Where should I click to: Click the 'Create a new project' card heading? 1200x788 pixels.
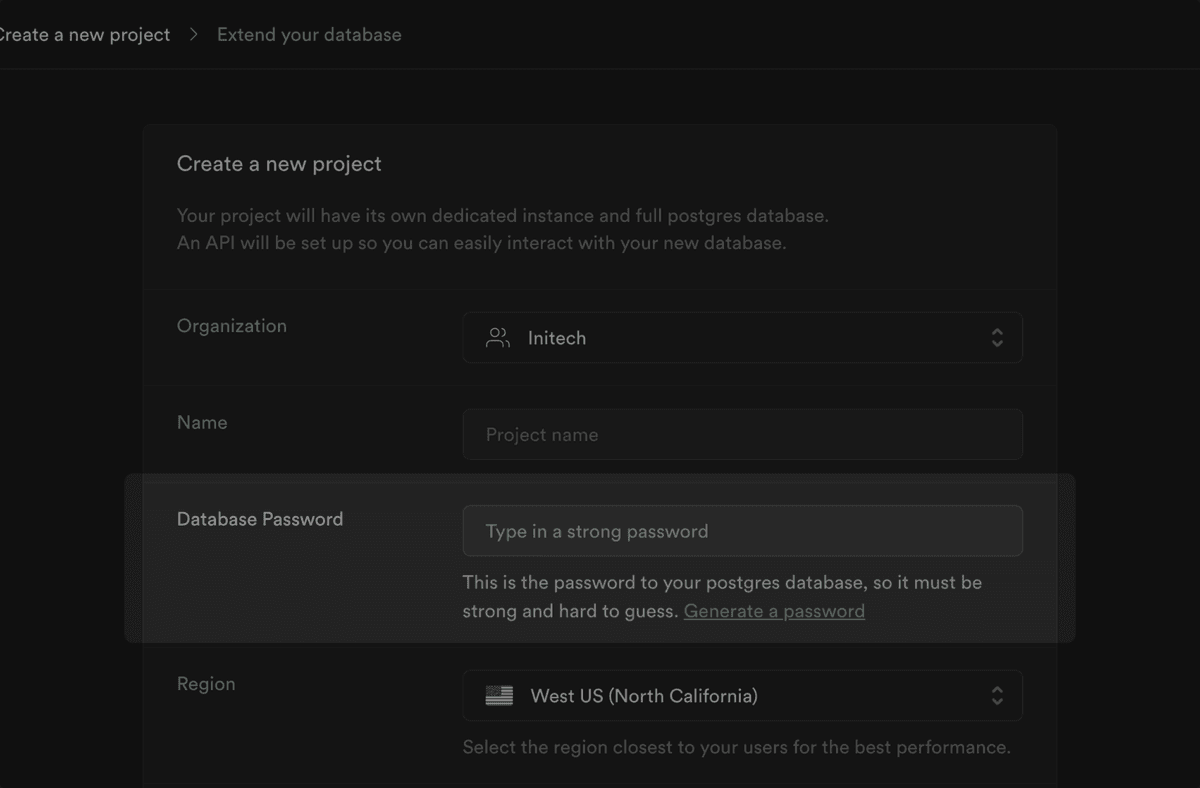coord(279,164)
